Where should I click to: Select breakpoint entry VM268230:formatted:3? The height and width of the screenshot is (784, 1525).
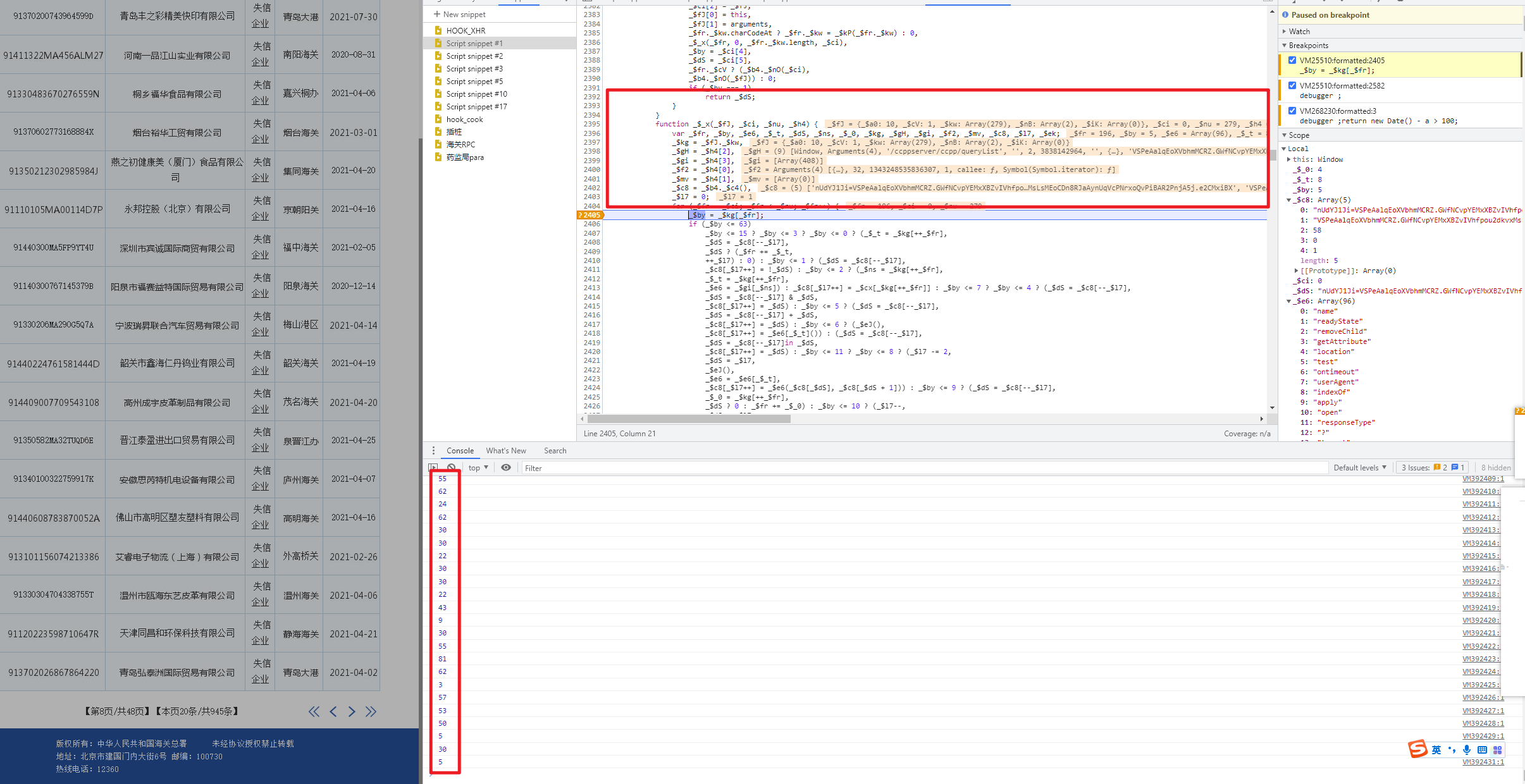(1399, 116)
